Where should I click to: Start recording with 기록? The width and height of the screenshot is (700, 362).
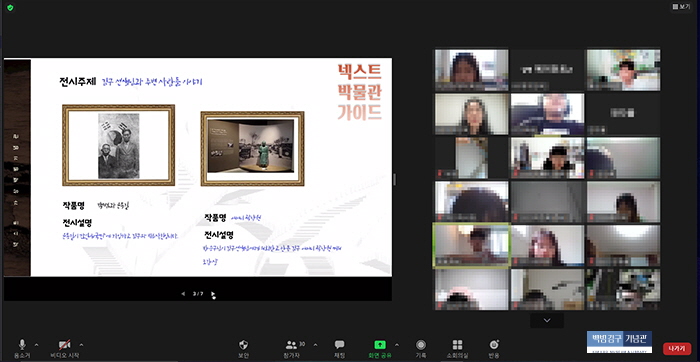(x=421, y=349)
